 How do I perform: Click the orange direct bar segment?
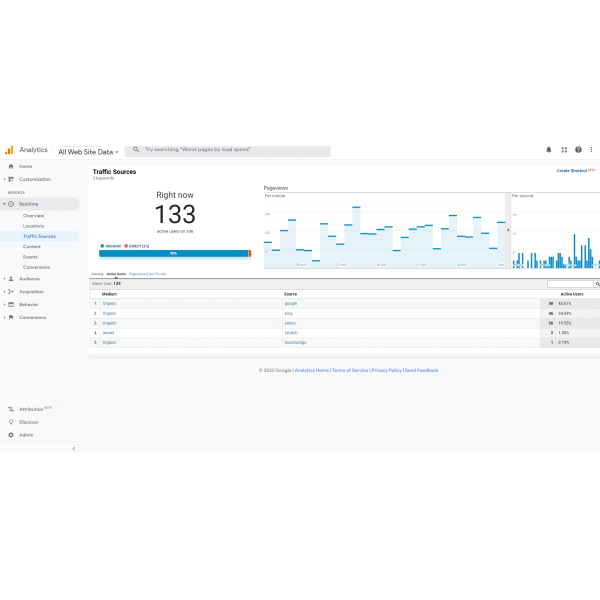250,253
